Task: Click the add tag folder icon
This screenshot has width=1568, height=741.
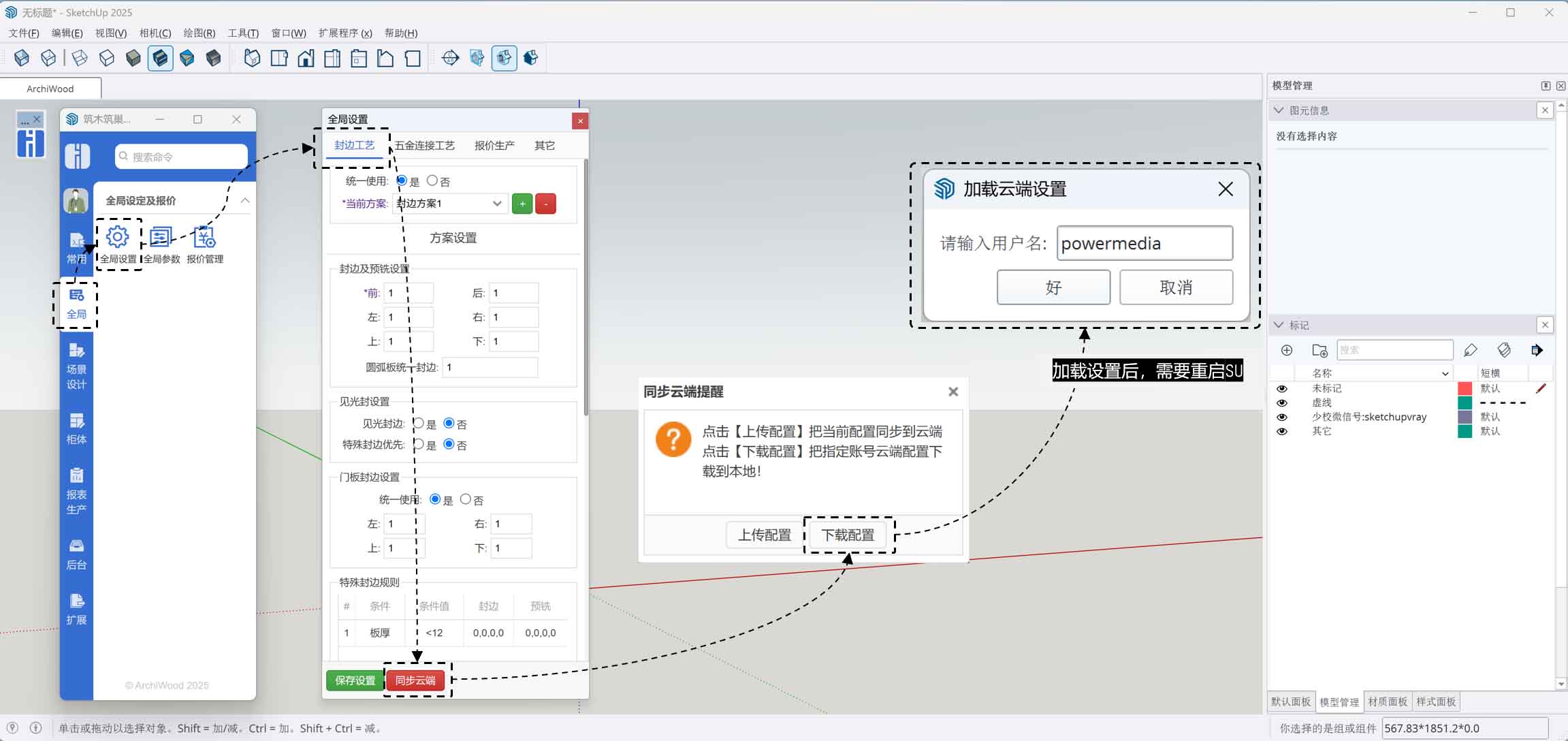Action: [1319, 350]
